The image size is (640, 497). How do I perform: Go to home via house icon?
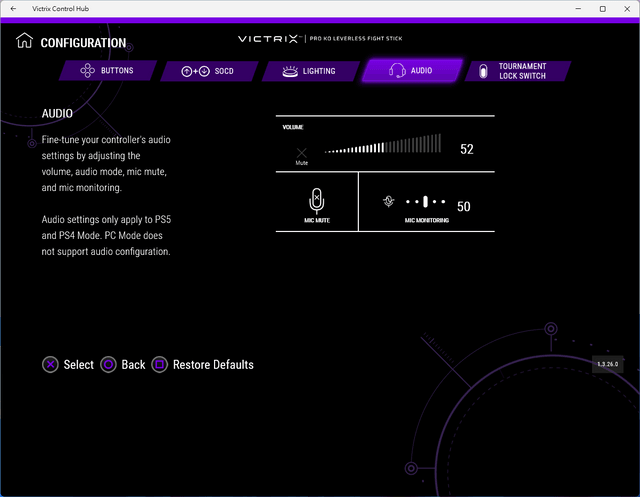tap(24, 40)
